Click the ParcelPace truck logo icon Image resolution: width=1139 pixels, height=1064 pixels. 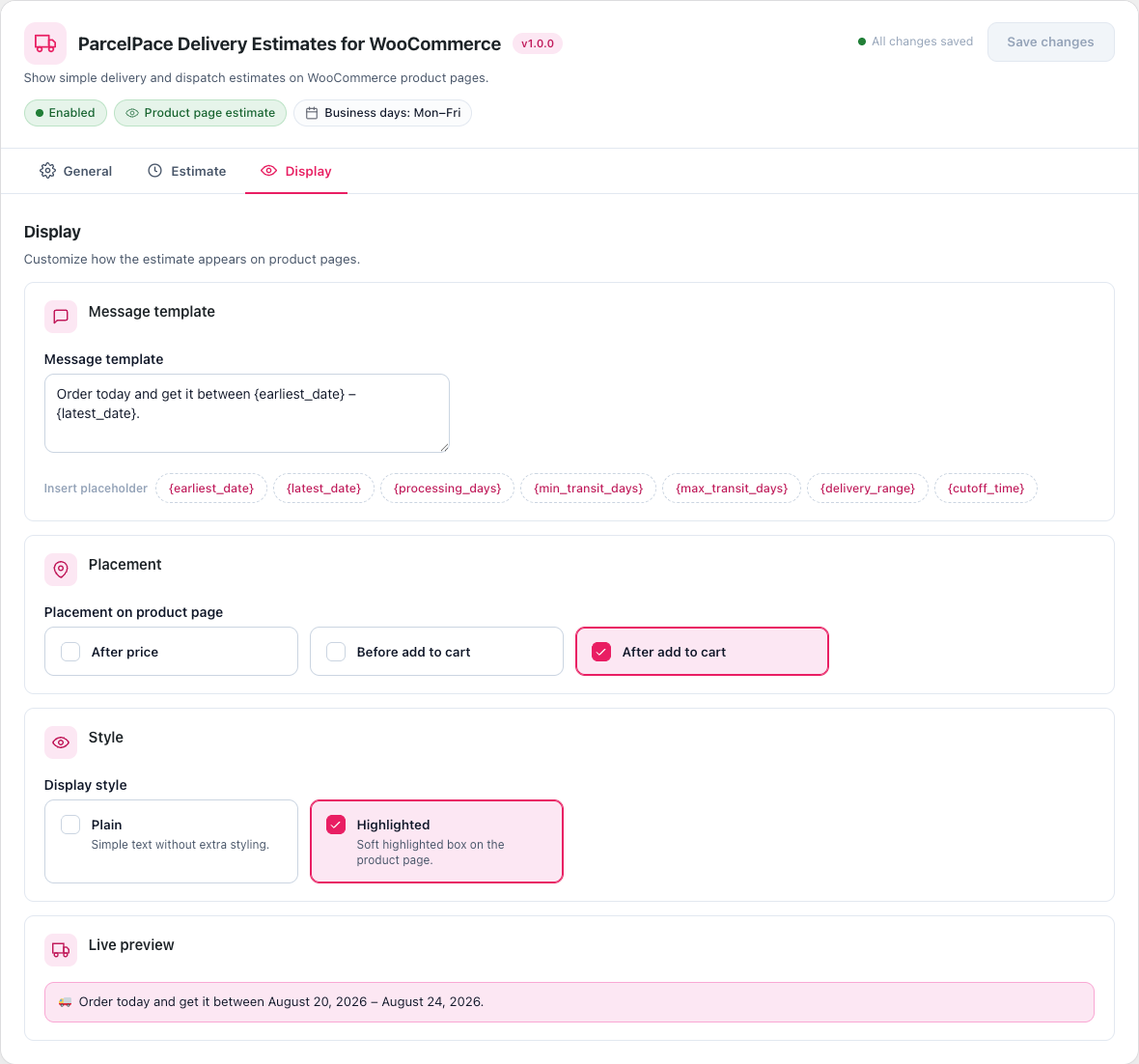click(45, 43)
